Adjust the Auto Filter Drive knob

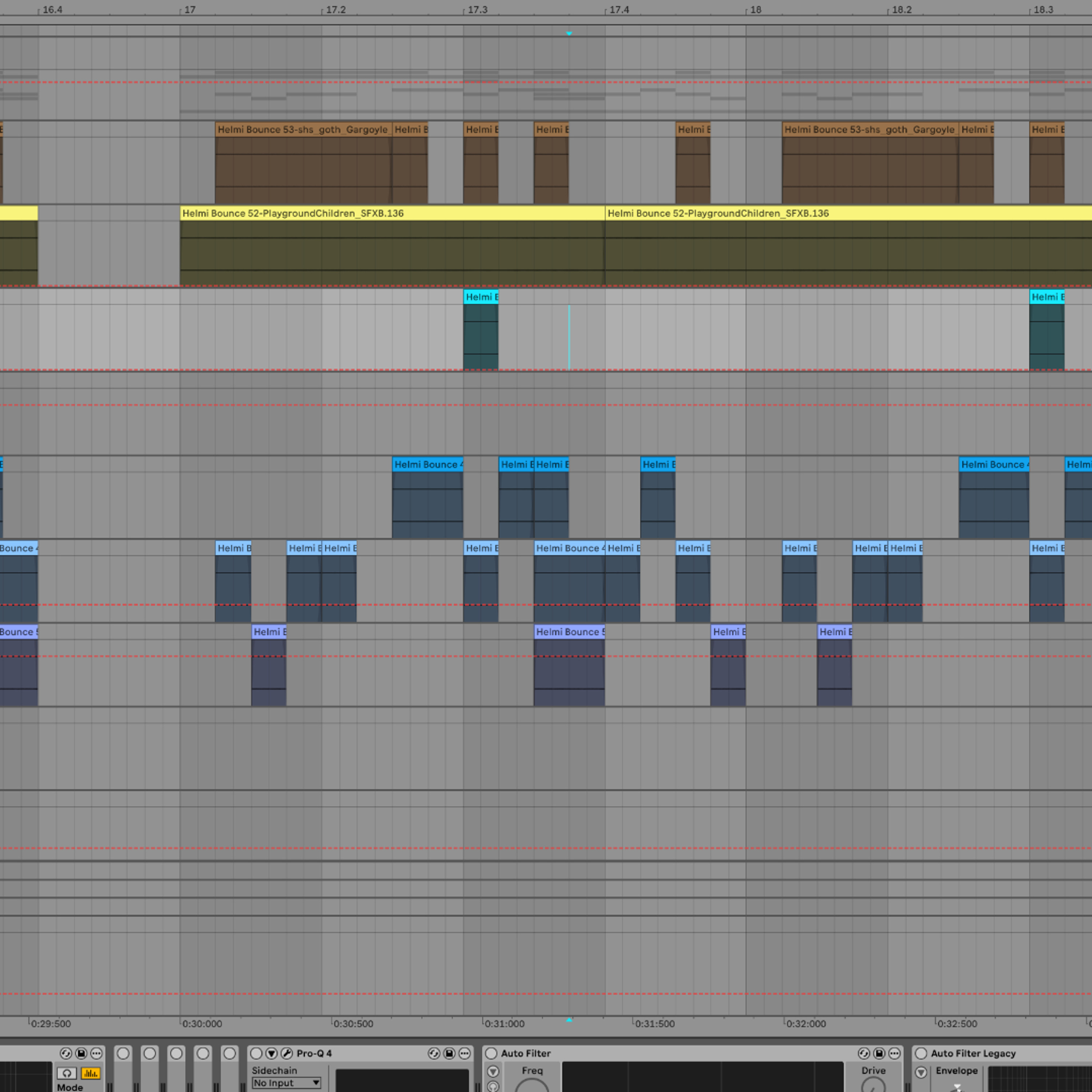point(873,1085)
